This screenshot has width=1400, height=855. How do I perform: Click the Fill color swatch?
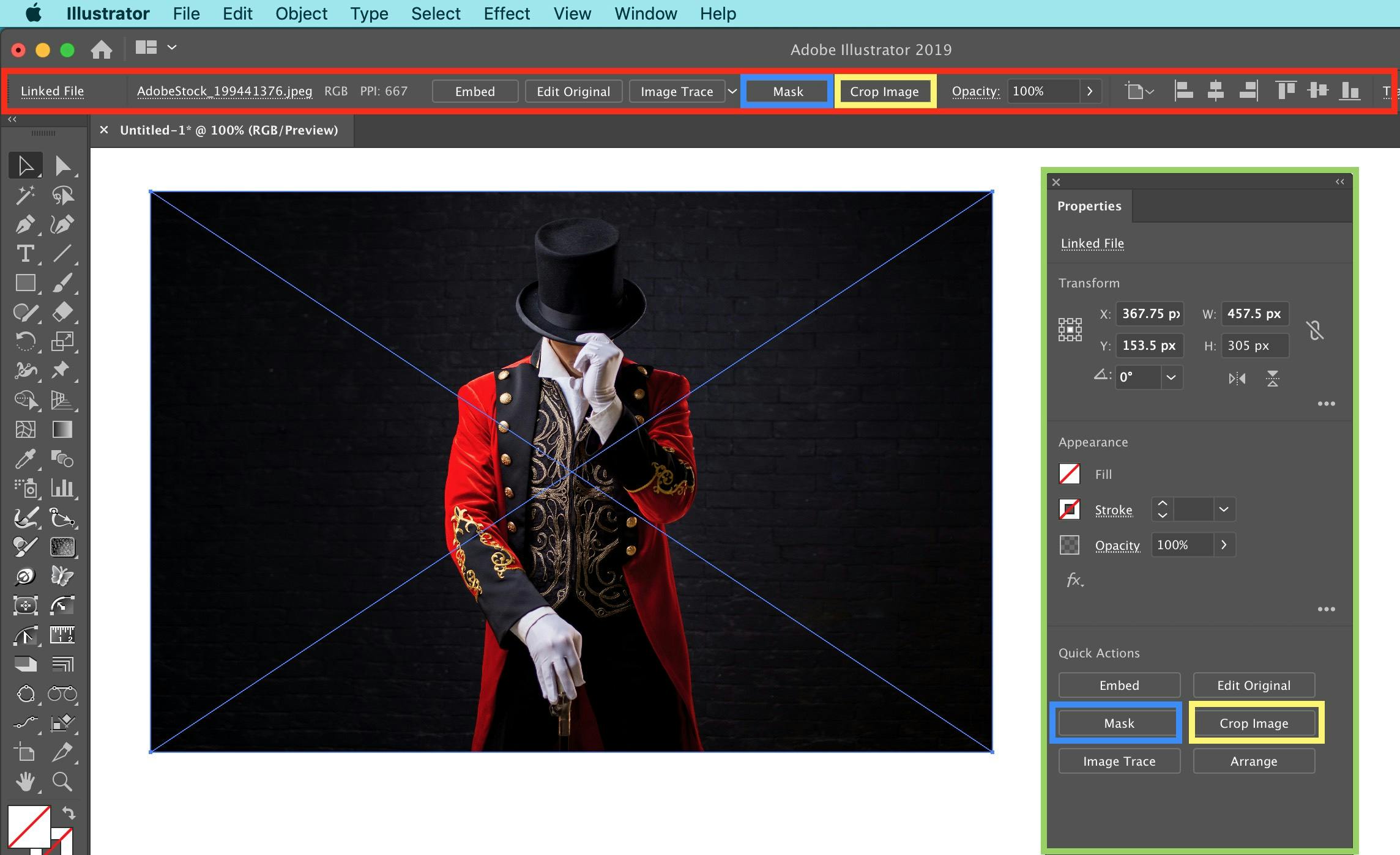coord(1070,473)
